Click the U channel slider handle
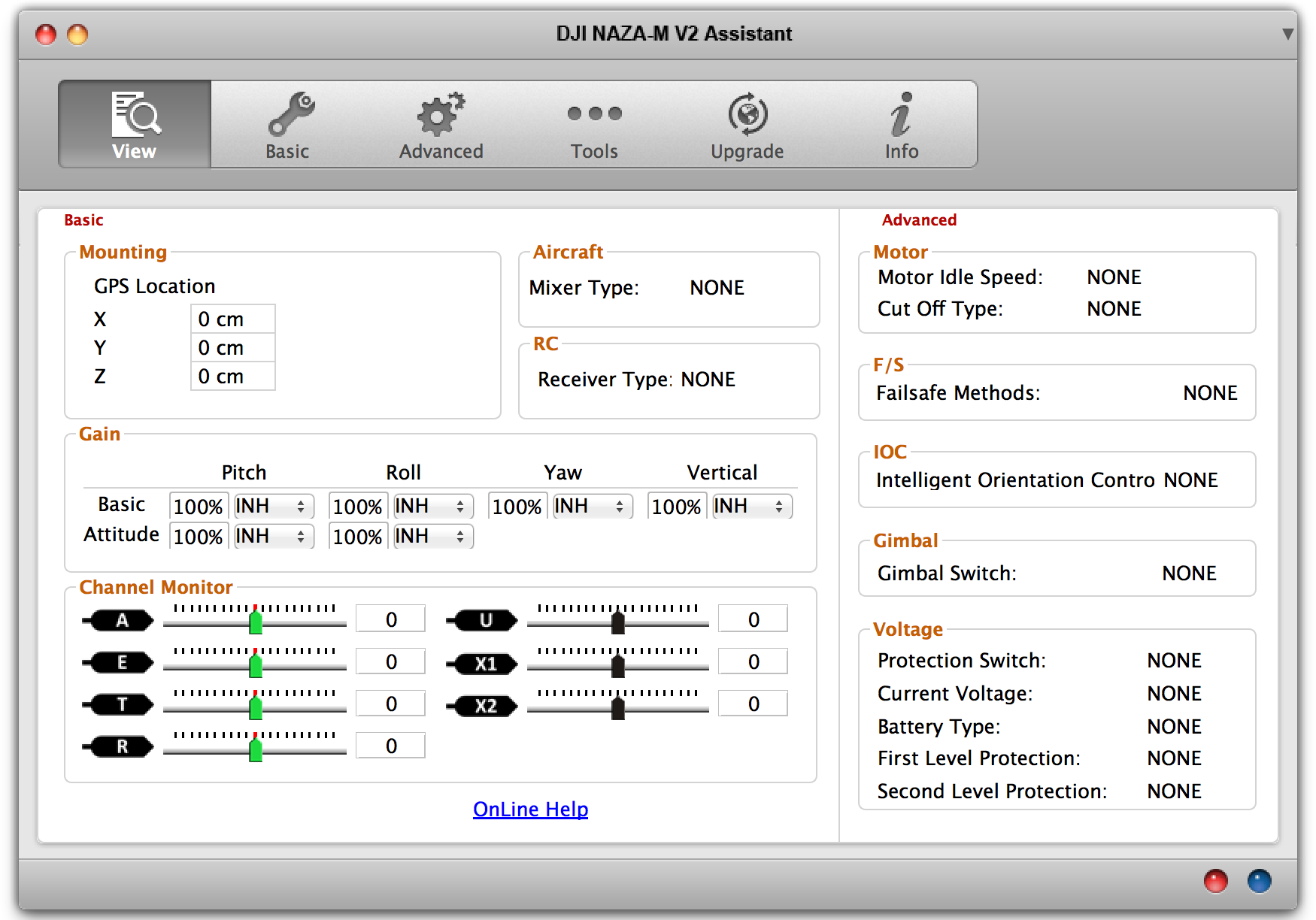The width and height of the screenshot is (1316, 920). (618, 622)
